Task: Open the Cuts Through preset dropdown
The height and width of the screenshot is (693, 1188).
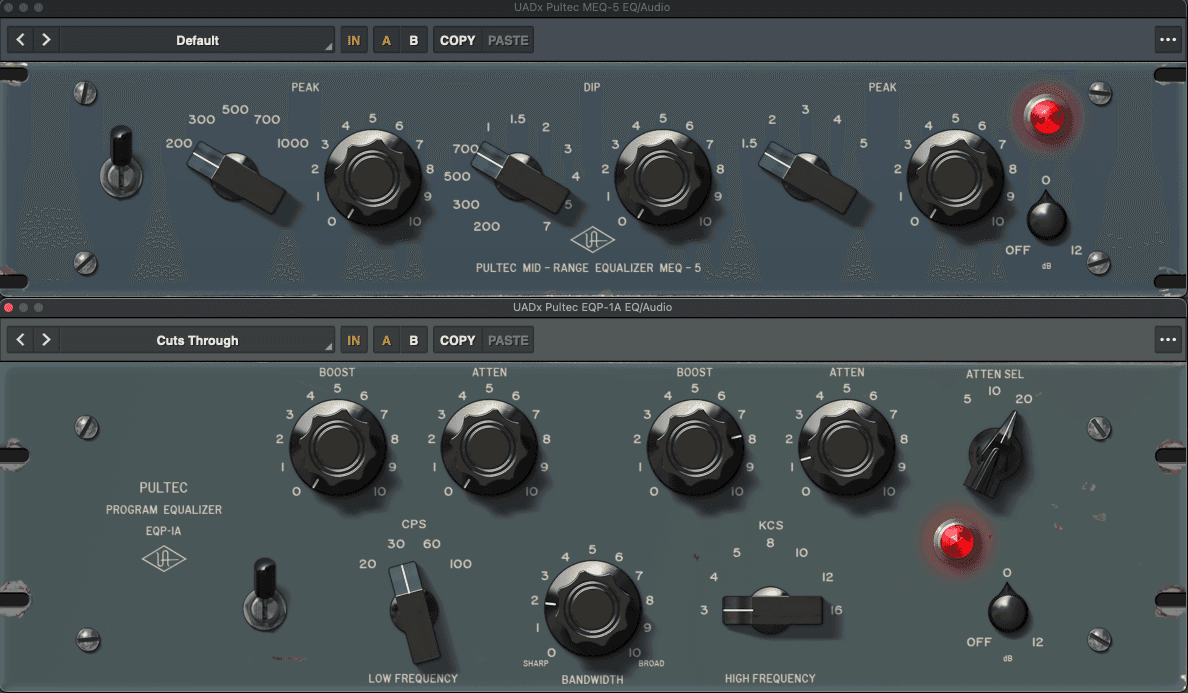Action: click(198, 340)
